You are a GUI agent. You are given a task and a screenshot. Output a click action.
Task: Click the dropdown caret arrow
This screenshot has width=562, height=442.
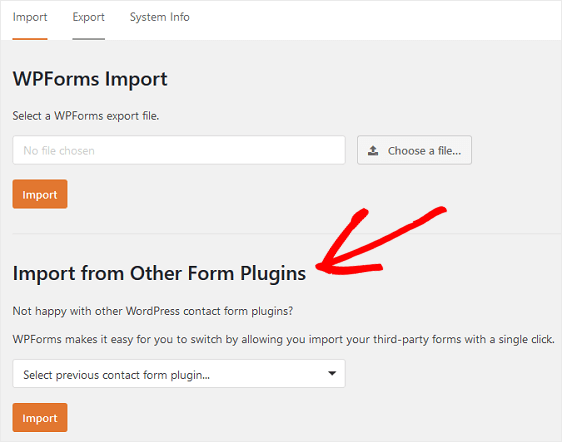332,374
